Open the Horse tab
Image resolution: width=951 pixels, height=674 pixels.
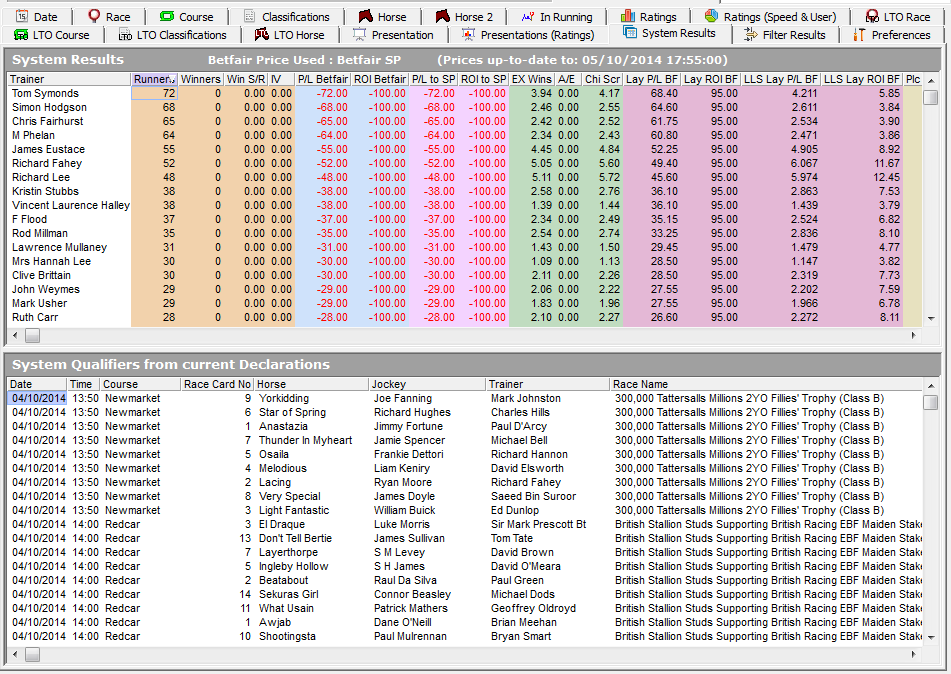click(x=383, y=16)
